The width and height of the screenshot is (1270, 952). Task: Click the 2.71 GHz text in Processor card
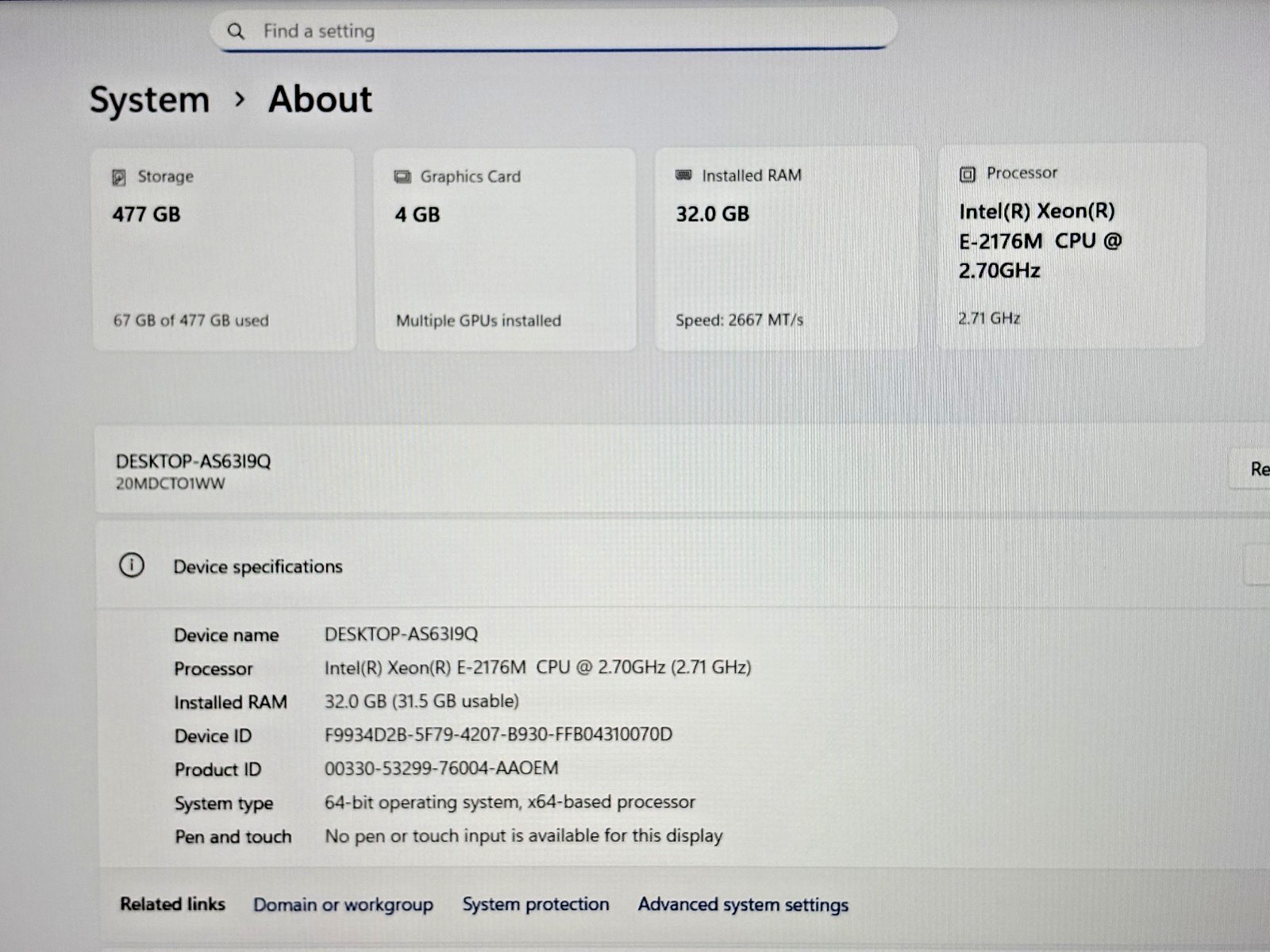pos(989,318)
